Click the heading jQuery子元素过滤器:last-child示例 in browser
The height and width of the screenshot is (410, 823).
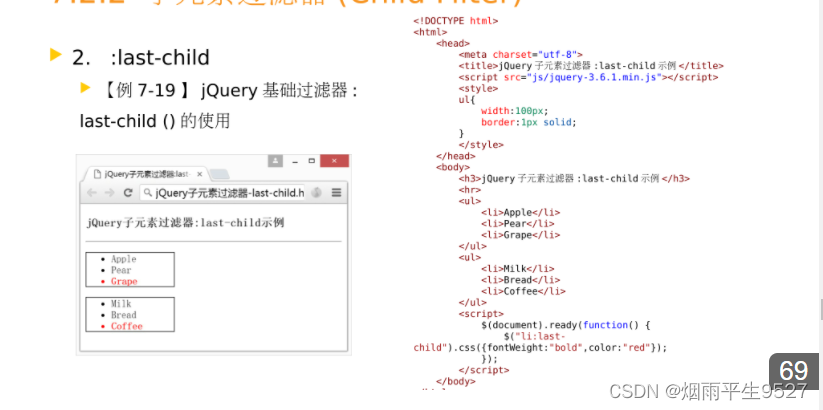(x=185, y=223)
